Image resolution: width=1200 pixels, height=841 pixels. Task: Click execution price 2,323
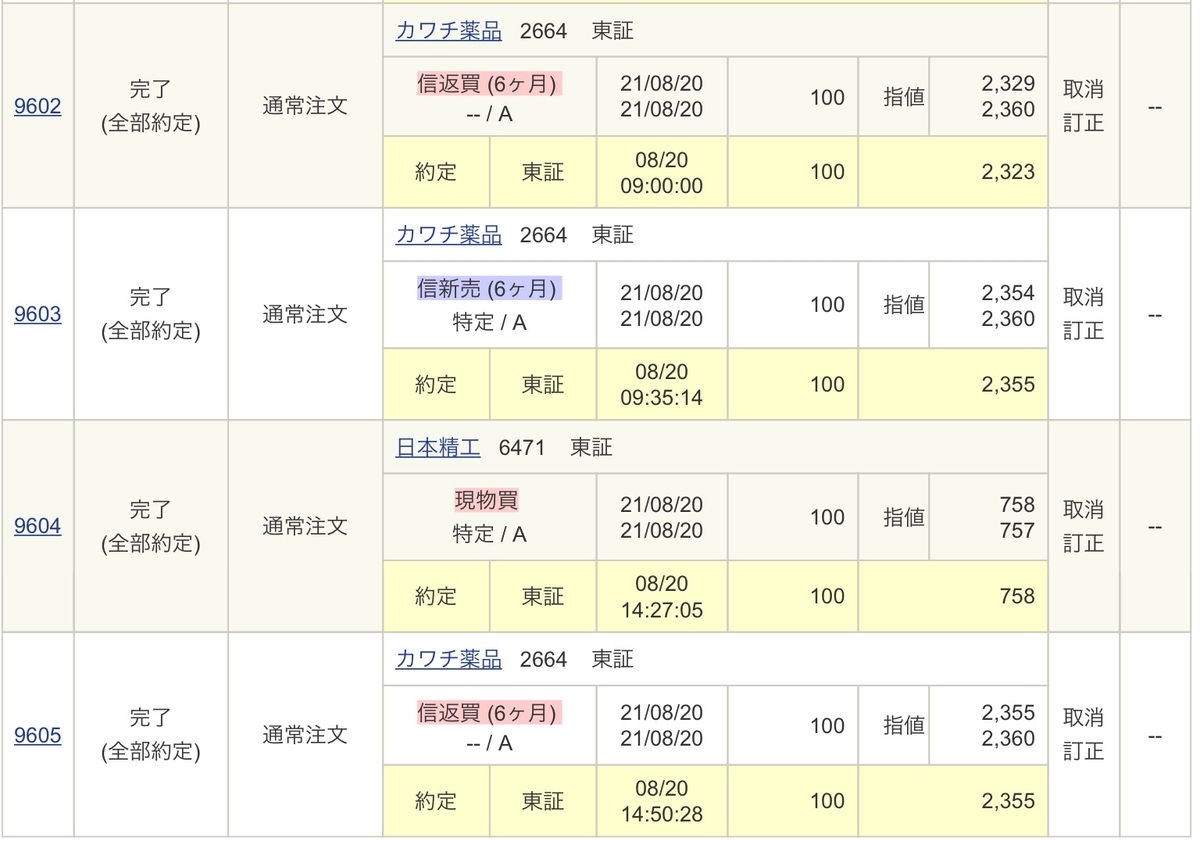(1008, 172)
